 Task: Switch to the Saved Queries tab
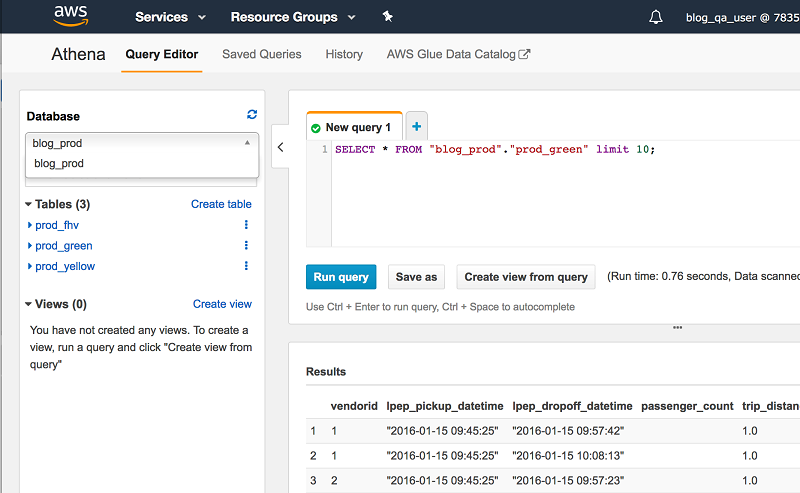pos(263,54)
